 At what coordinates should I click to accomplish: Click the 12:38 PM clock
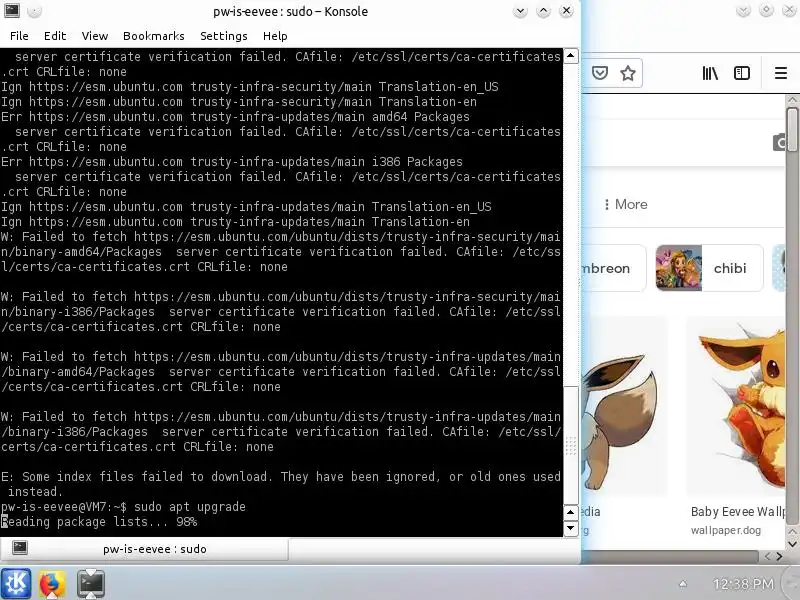[x=743, y=584]
